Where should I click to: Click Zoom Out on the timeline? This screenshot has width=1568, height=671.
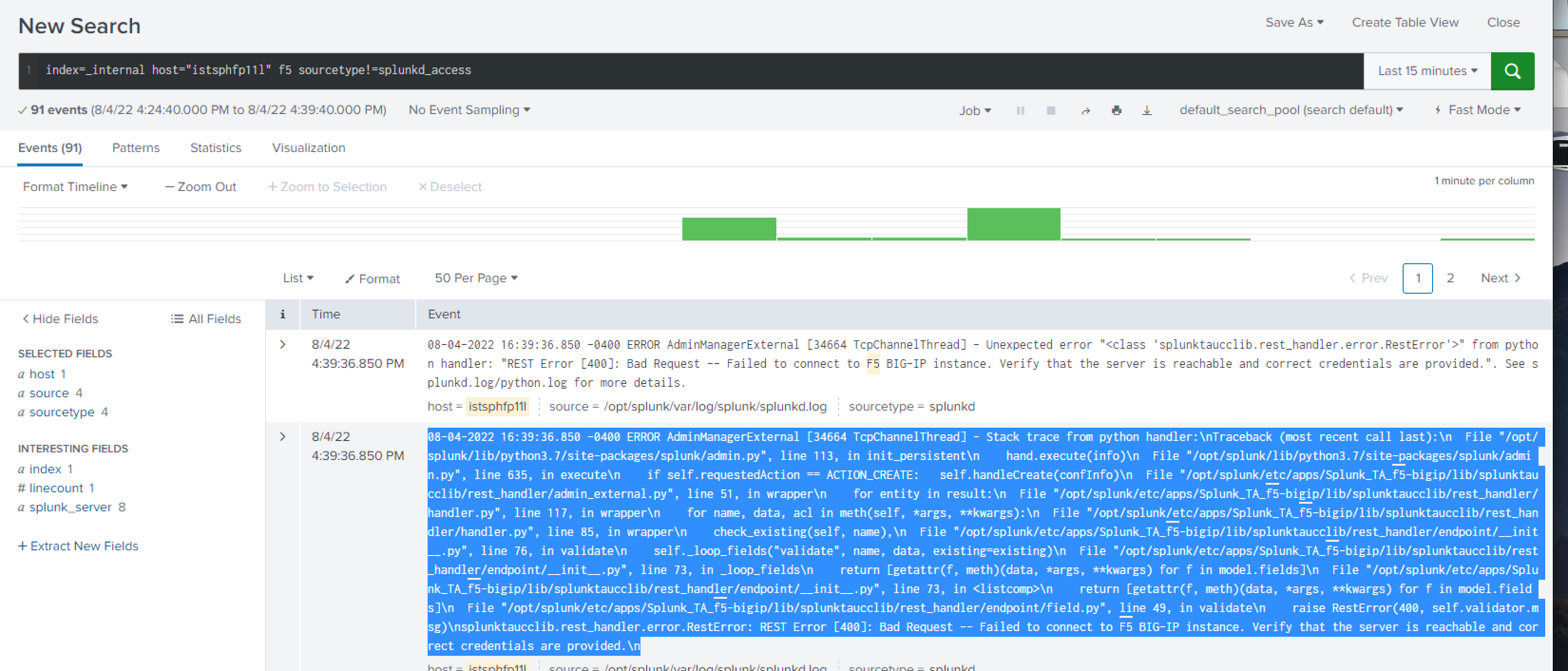200,187
